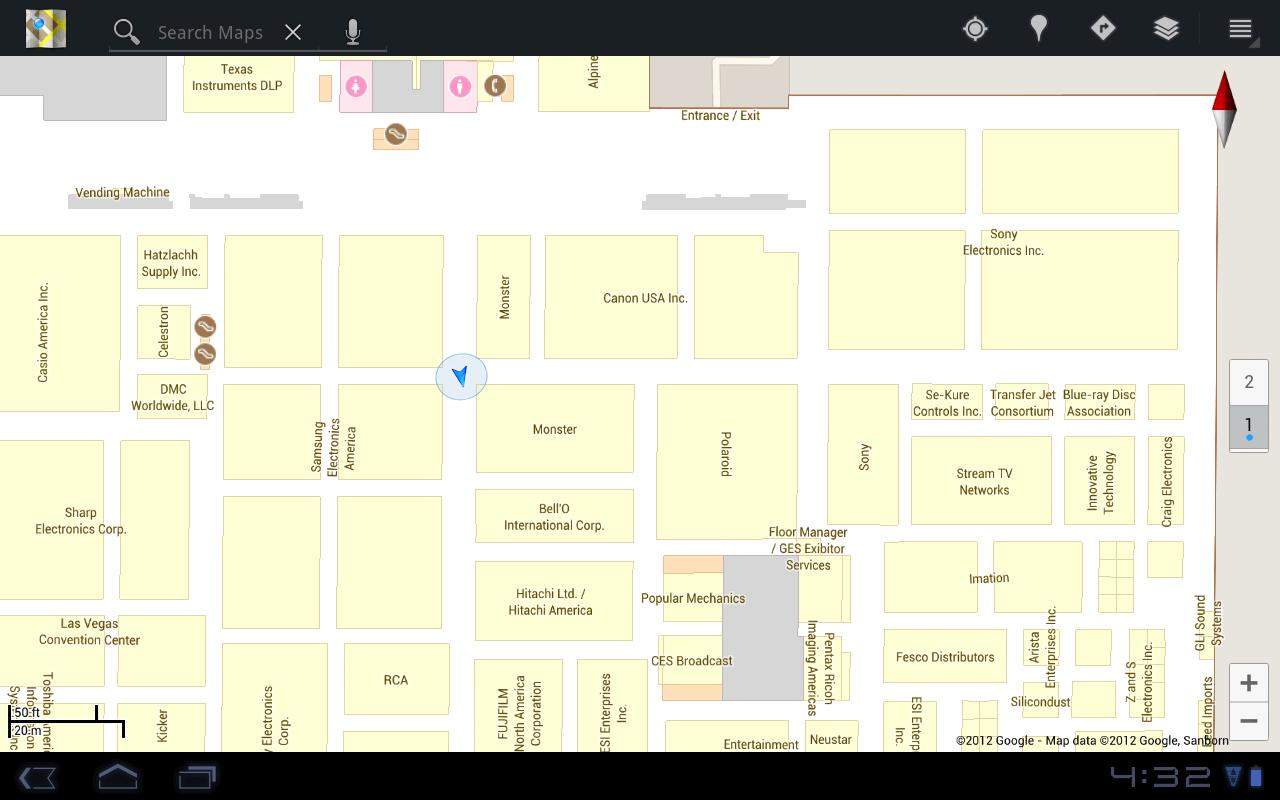Open Directions using the arrow sign icon
The width and height of the screenshot is (1280, 800).
coord(1102,29)
